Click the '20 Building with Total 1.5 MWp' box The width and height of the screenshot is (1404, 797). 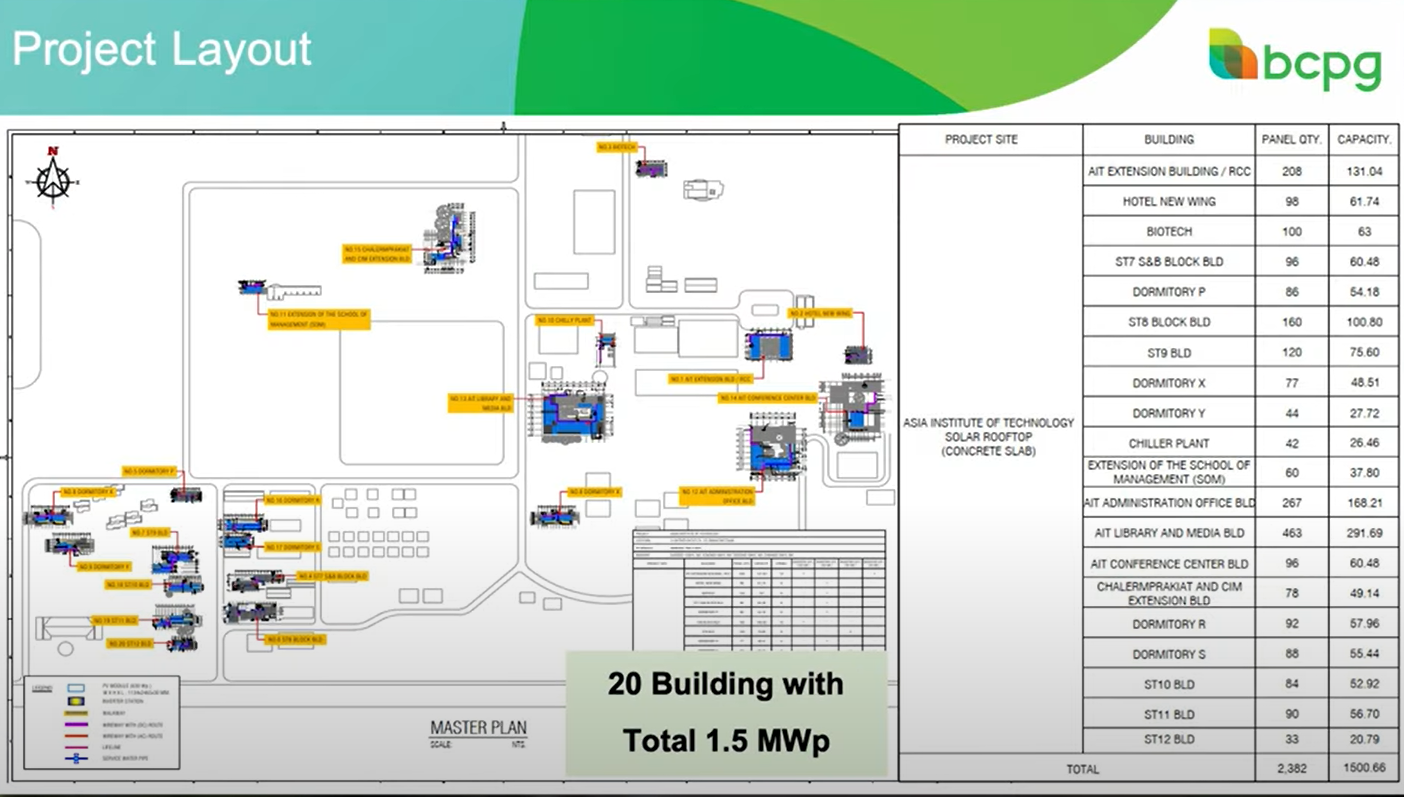[x=726, y=713]
